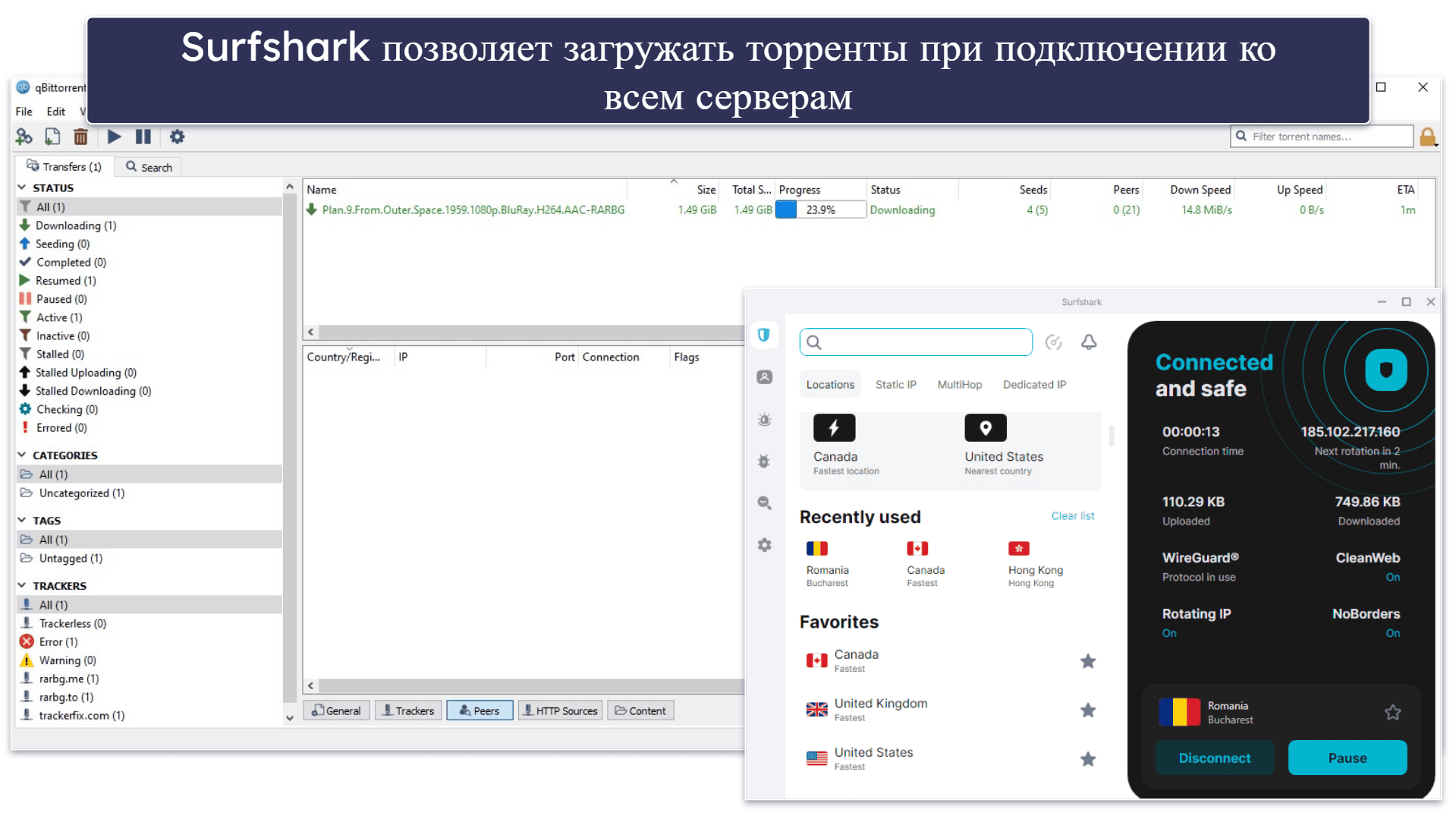This screenshot has width=1456, height=819.
Task: Collapse the CATEGORIES section
Action: [22, 455]
